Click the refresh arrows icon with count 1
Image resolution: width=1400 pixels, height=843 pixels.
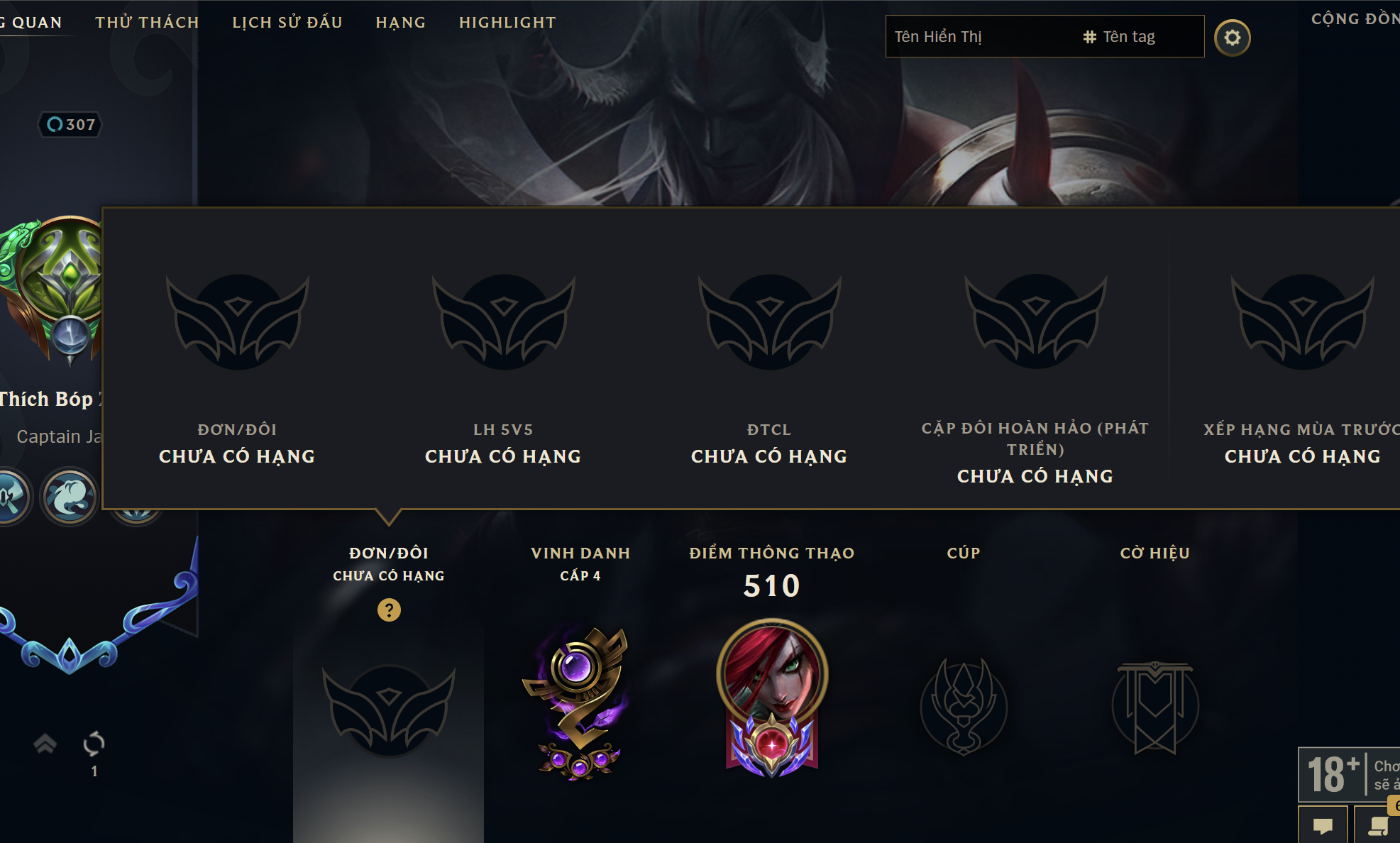(94, 743)
